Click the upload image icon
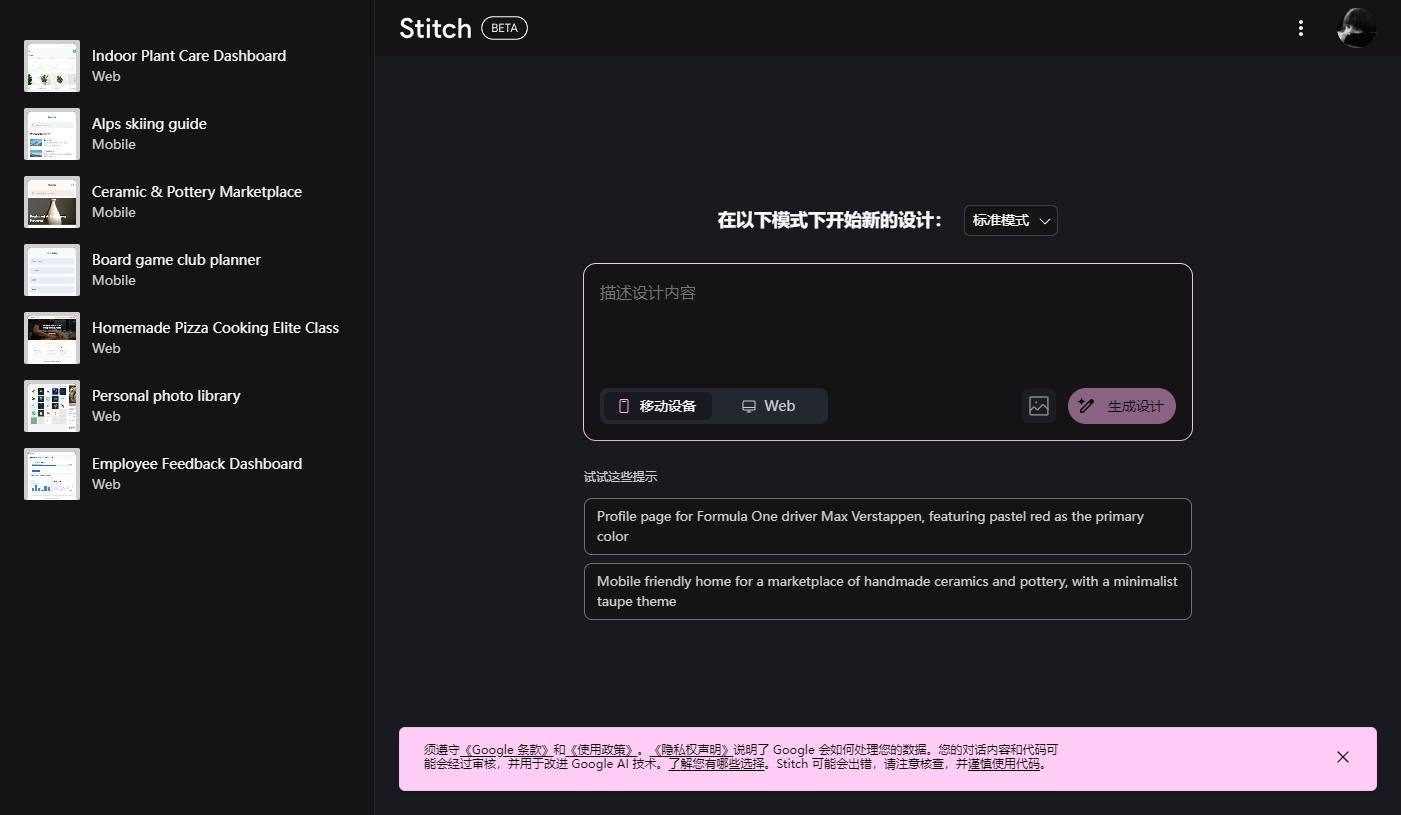This screenshot has width=1401, height=815. (1039, 406)
